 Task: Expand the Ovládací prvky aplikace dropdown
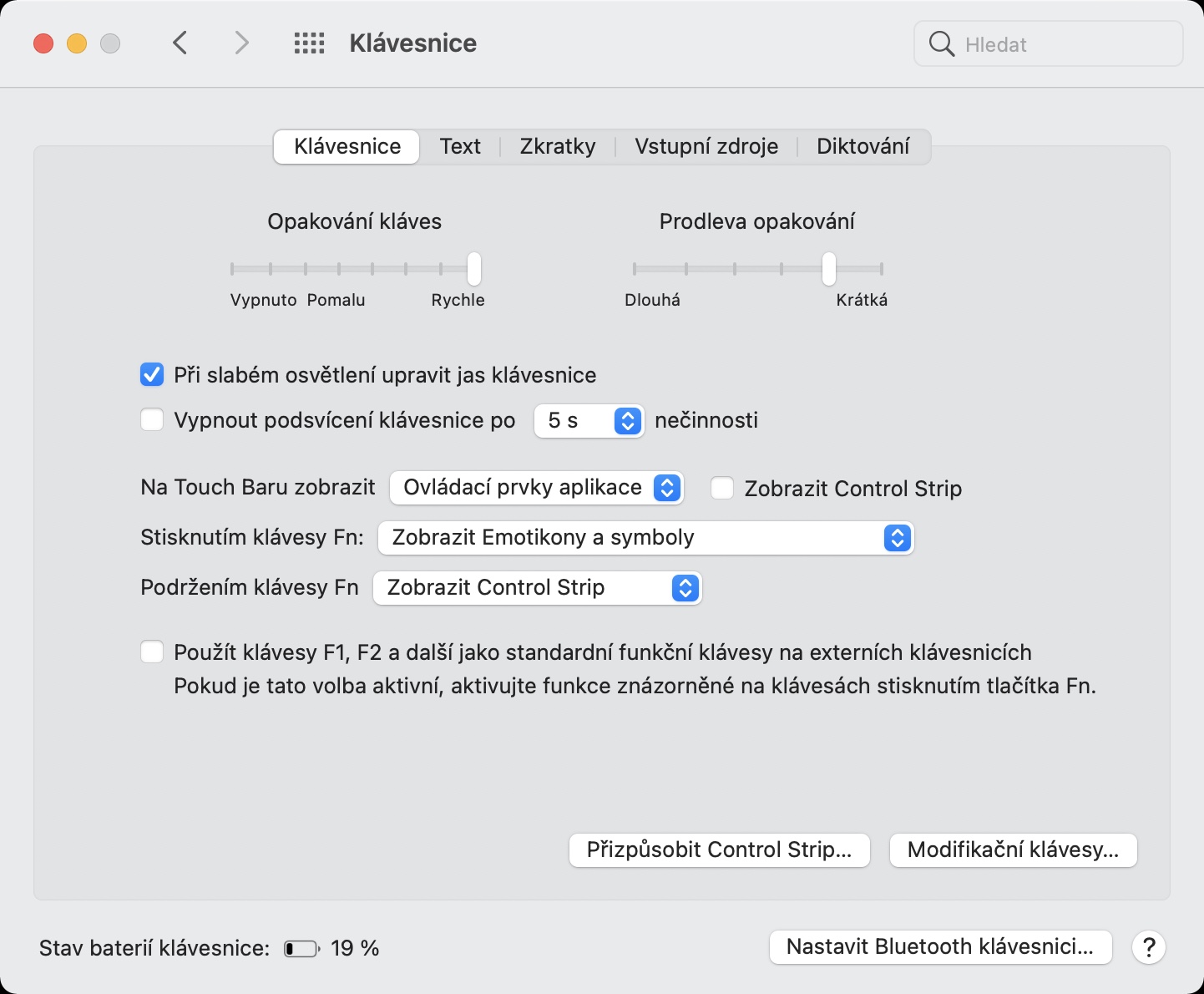(x=536, y=488)
